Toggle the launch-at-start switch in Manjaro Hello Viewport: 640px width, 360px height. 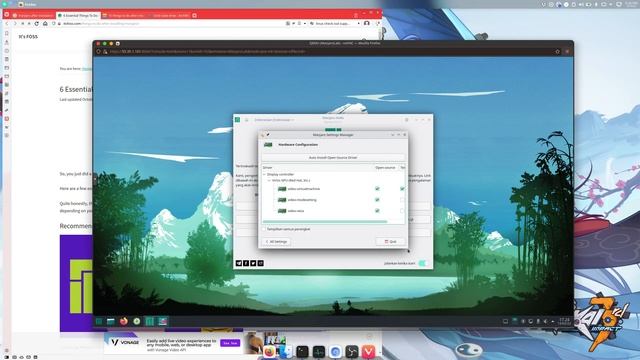[x=423, y=263]
